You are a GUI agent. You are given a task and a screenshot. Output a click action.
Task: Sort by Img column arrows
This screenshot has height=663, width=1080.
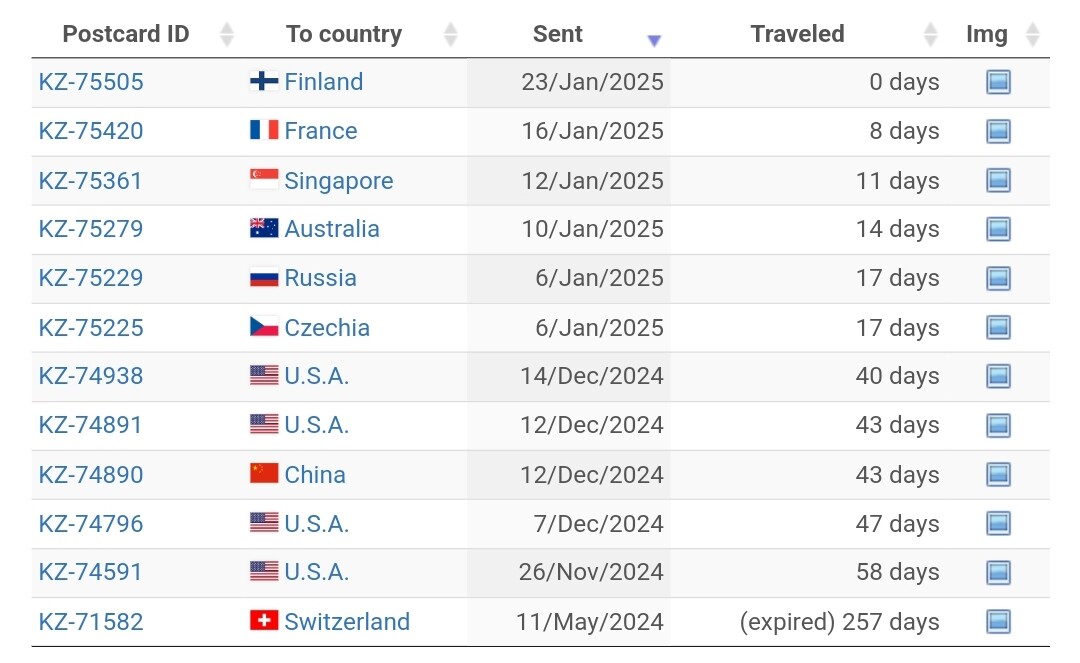(1032, 34)
